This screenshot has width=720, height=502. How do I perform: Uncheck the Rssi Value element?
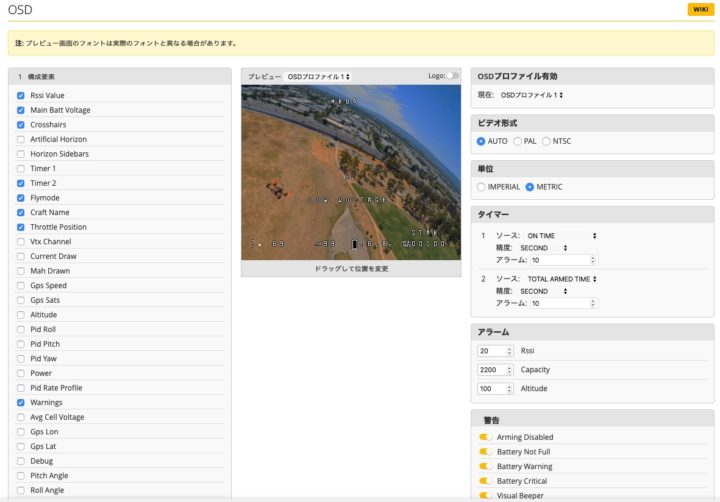click(x=21, y=96)
